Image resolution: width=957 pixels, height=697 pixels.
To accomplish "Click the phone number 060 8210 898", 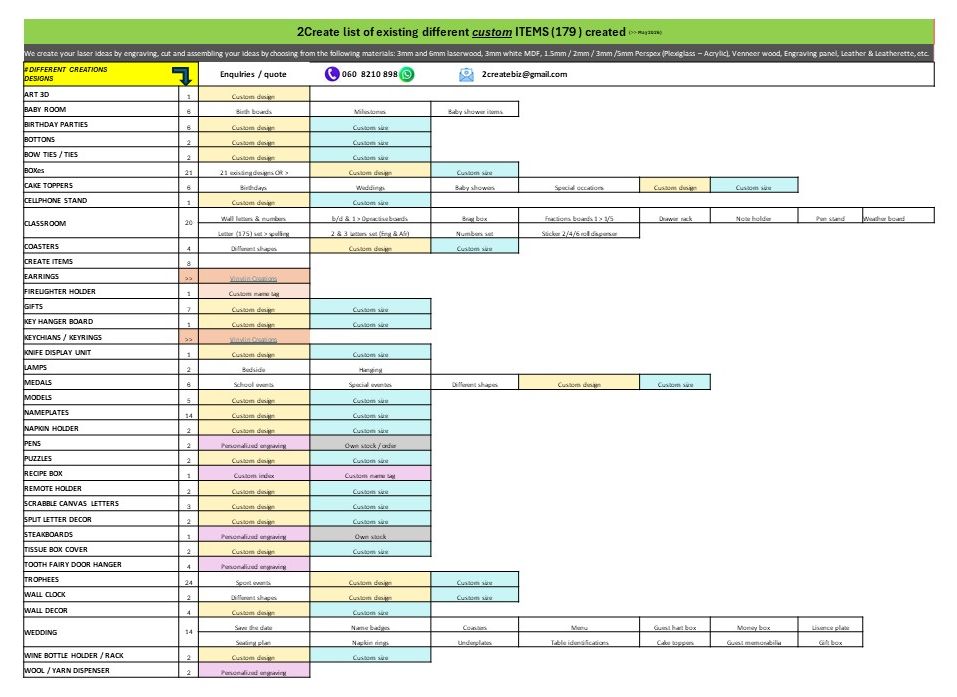I will click(369, 74).
